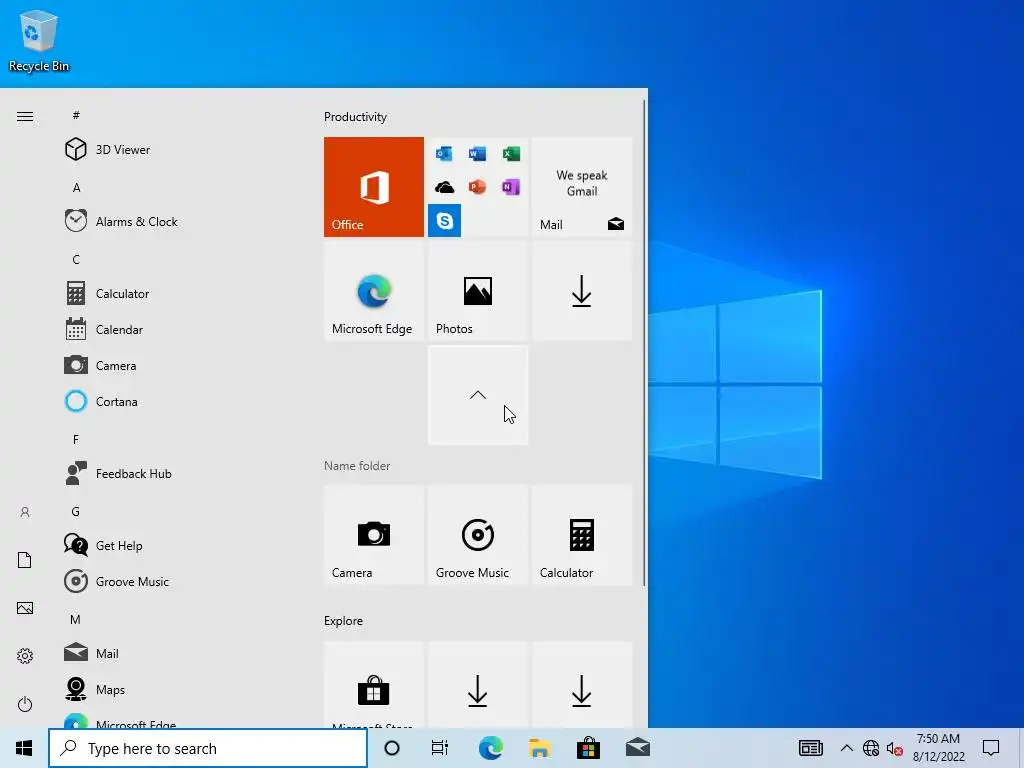Click the Start menu tiles scrollbar
This screenshot has width=1024, height=768.
645,343
